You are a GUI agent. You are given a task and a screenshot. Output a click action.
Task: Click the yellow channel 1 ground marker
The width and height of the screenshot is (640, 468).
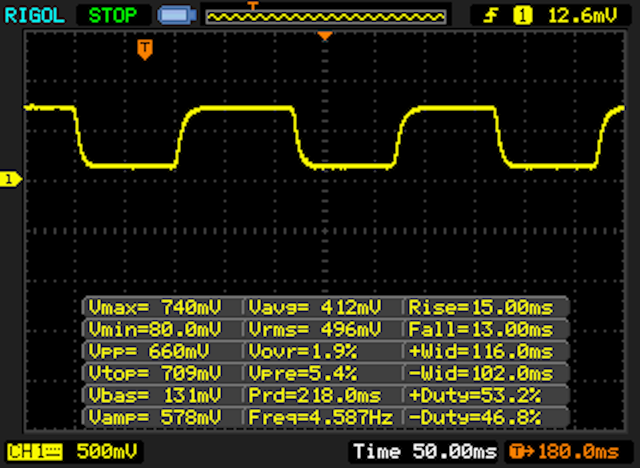coord(11,179)
